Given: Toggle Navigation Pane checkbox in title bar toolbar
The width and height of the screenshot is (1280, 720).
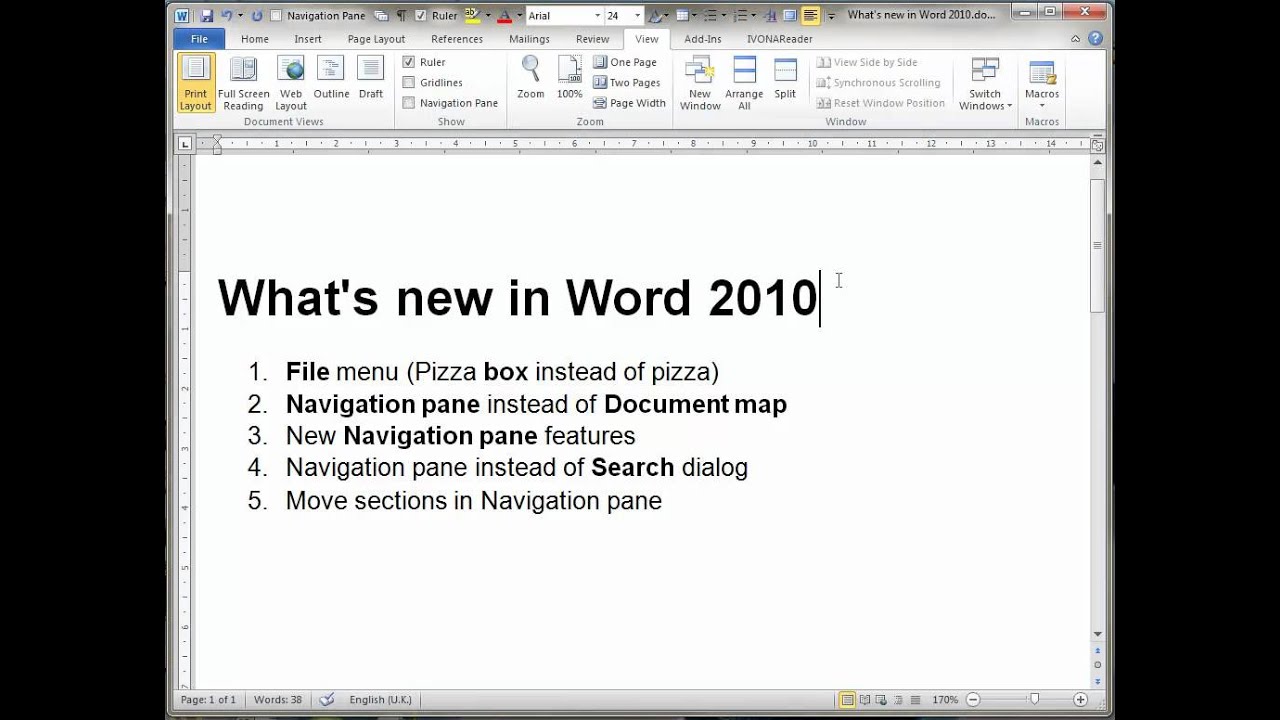Looking at the screenshot, I should coord(277,16).
